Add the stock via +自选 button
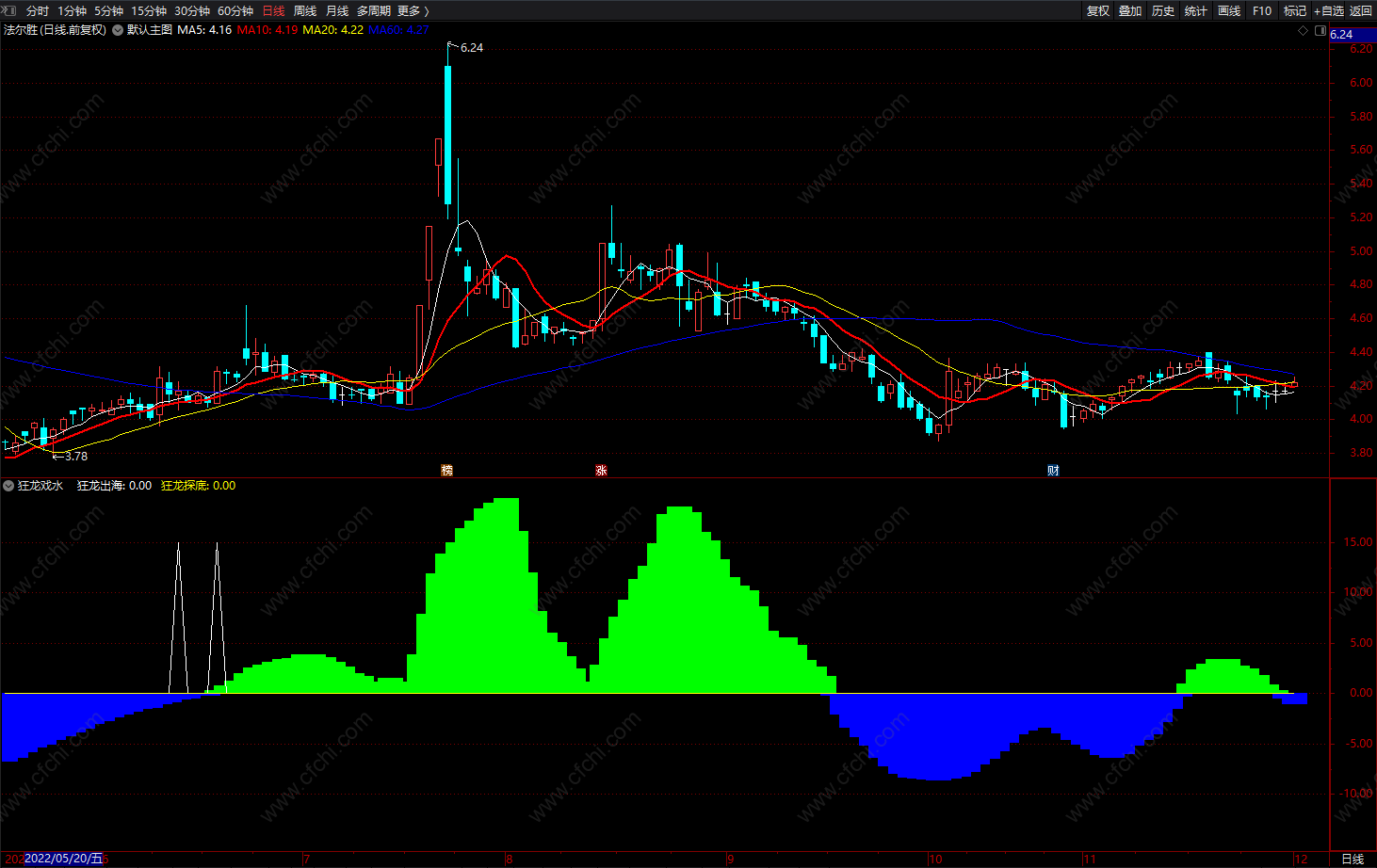 pyautogui.click(x=1329, y=11)
